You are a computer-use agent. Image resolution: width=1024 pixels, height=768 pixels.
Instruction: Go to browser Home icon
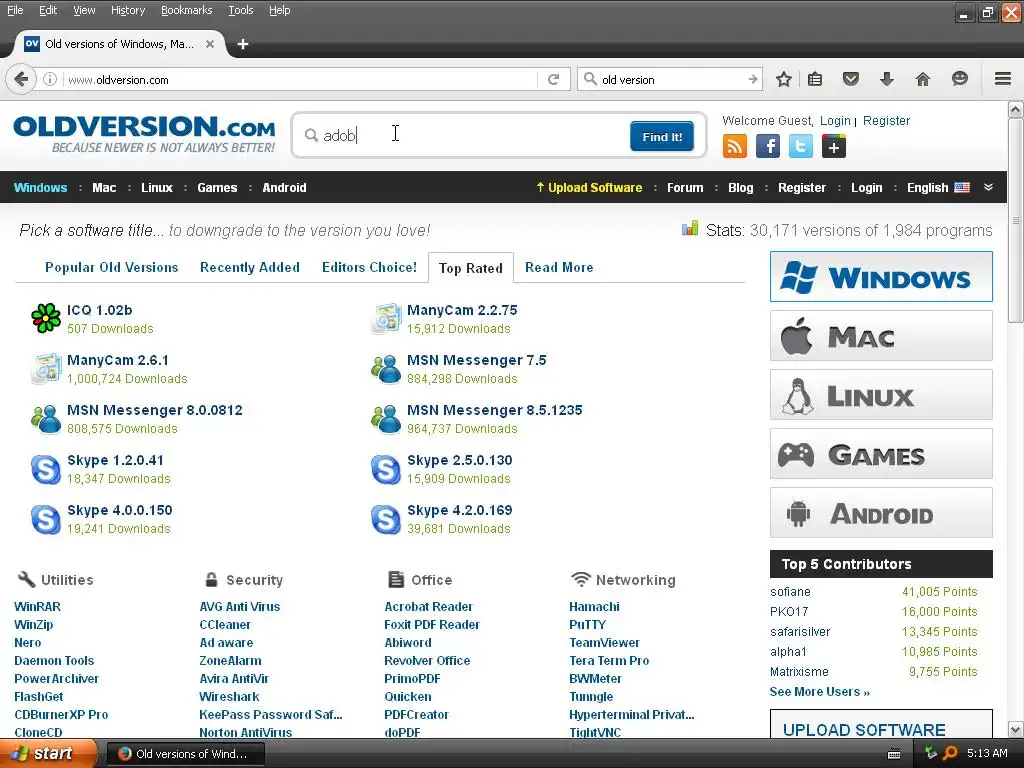pos(923,80)
